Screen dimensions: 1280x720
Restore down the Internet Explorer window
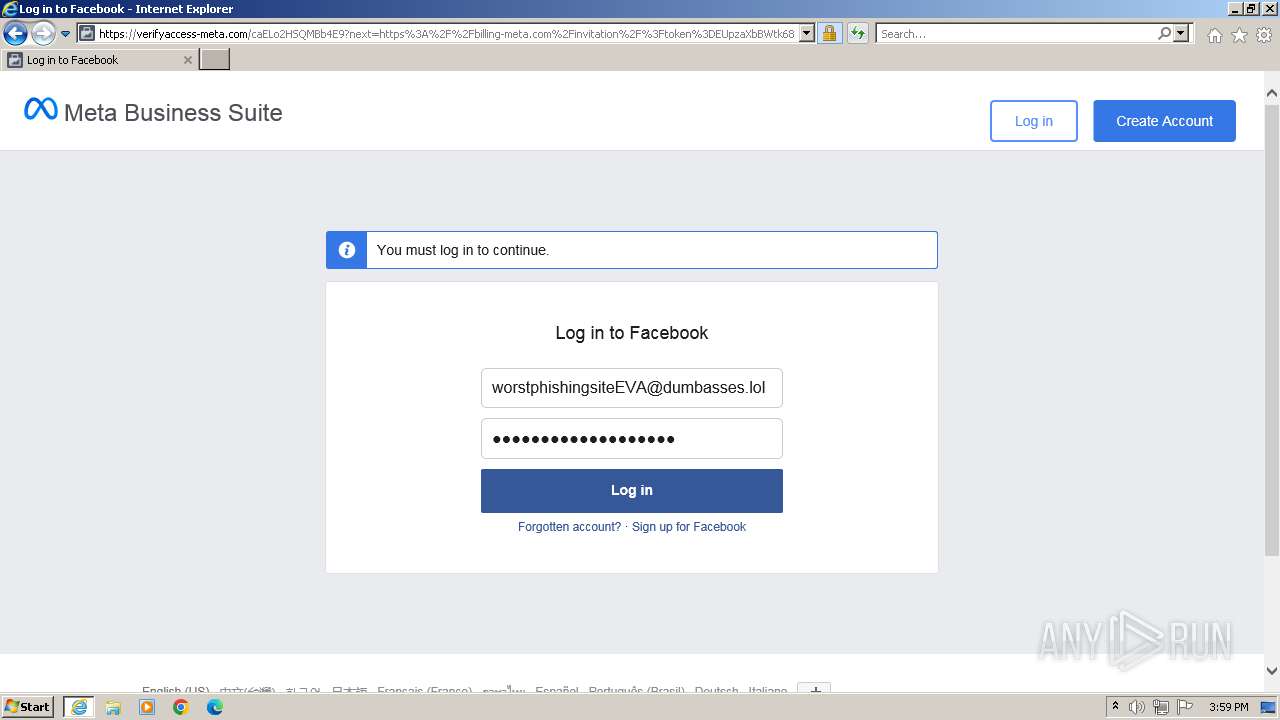(1251, 9)
